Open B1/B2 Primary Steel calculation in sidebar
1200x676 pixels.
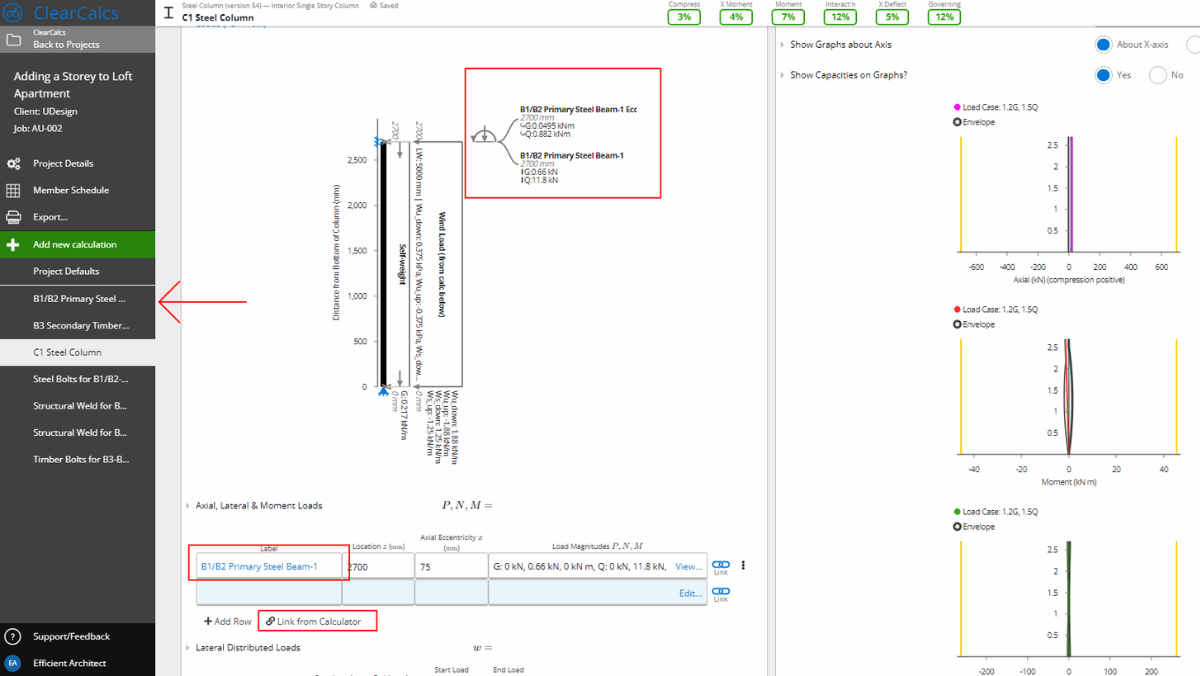(x=77, y=298)
